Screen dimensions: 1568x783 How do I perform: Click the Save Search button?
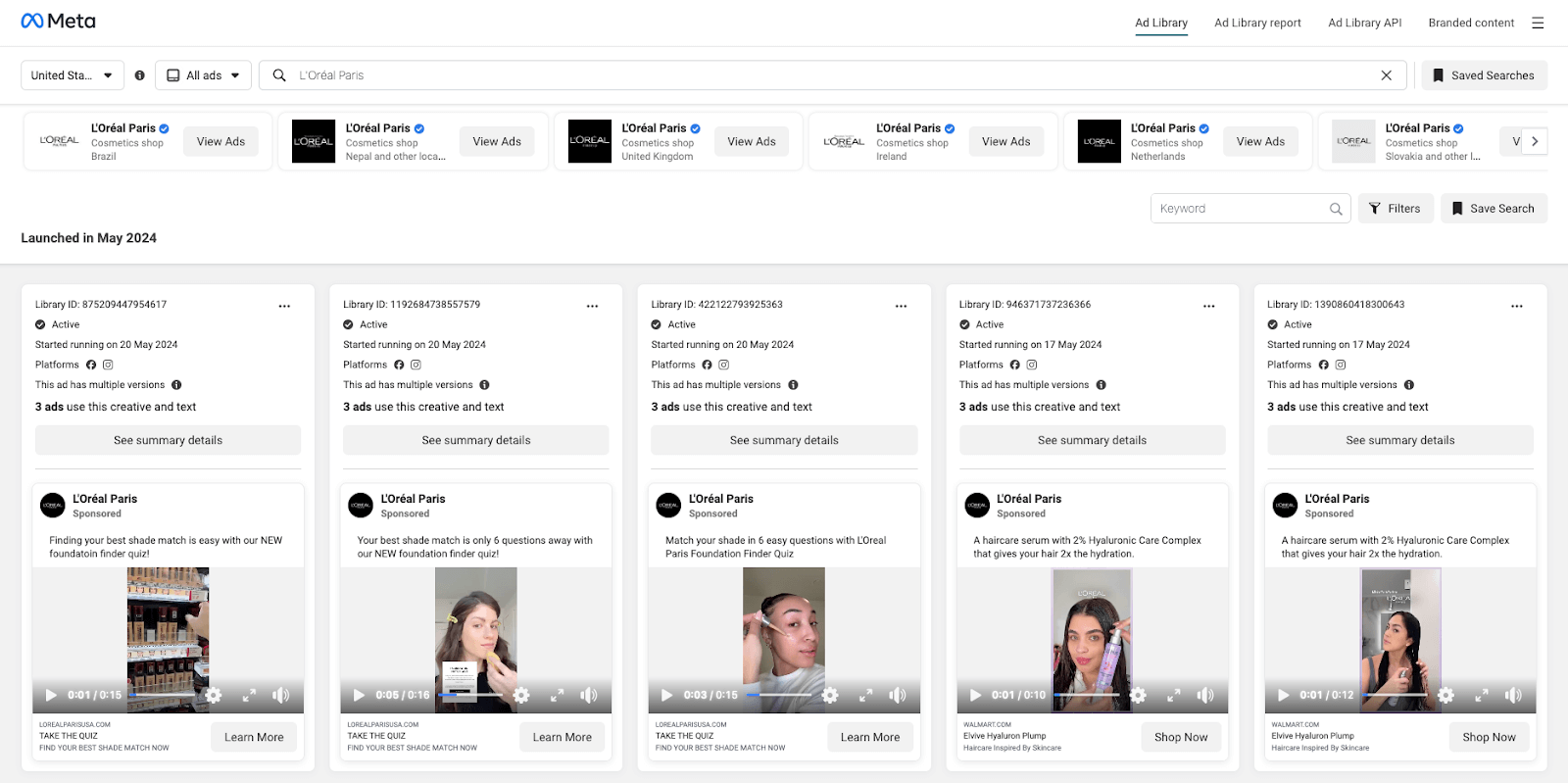[1494, 209]
